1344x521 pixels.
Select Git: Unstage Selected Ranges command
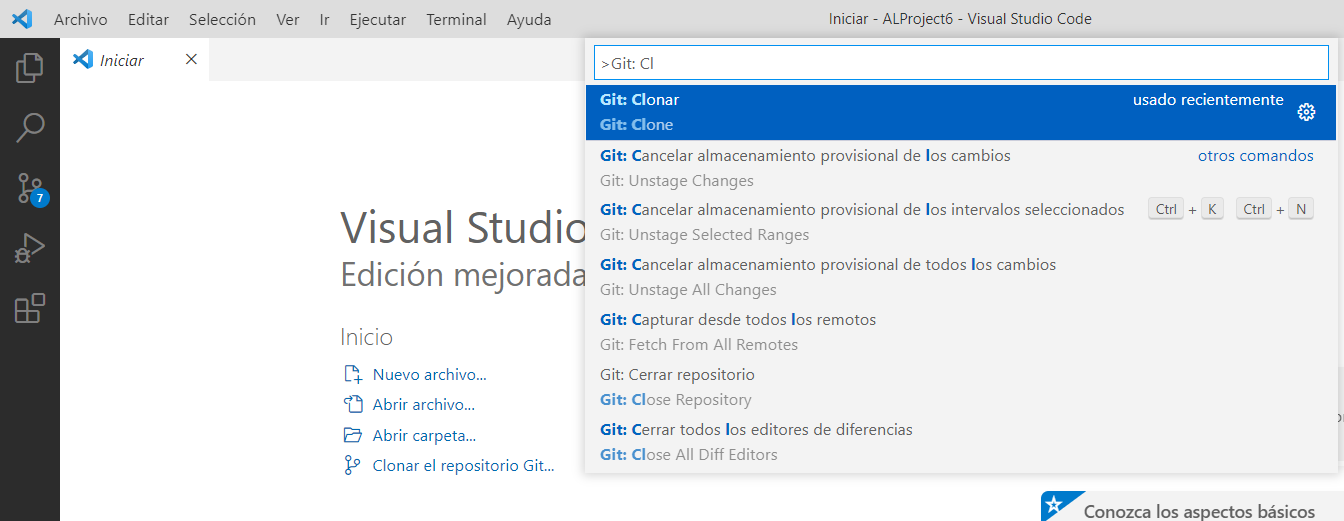point(961,222)
